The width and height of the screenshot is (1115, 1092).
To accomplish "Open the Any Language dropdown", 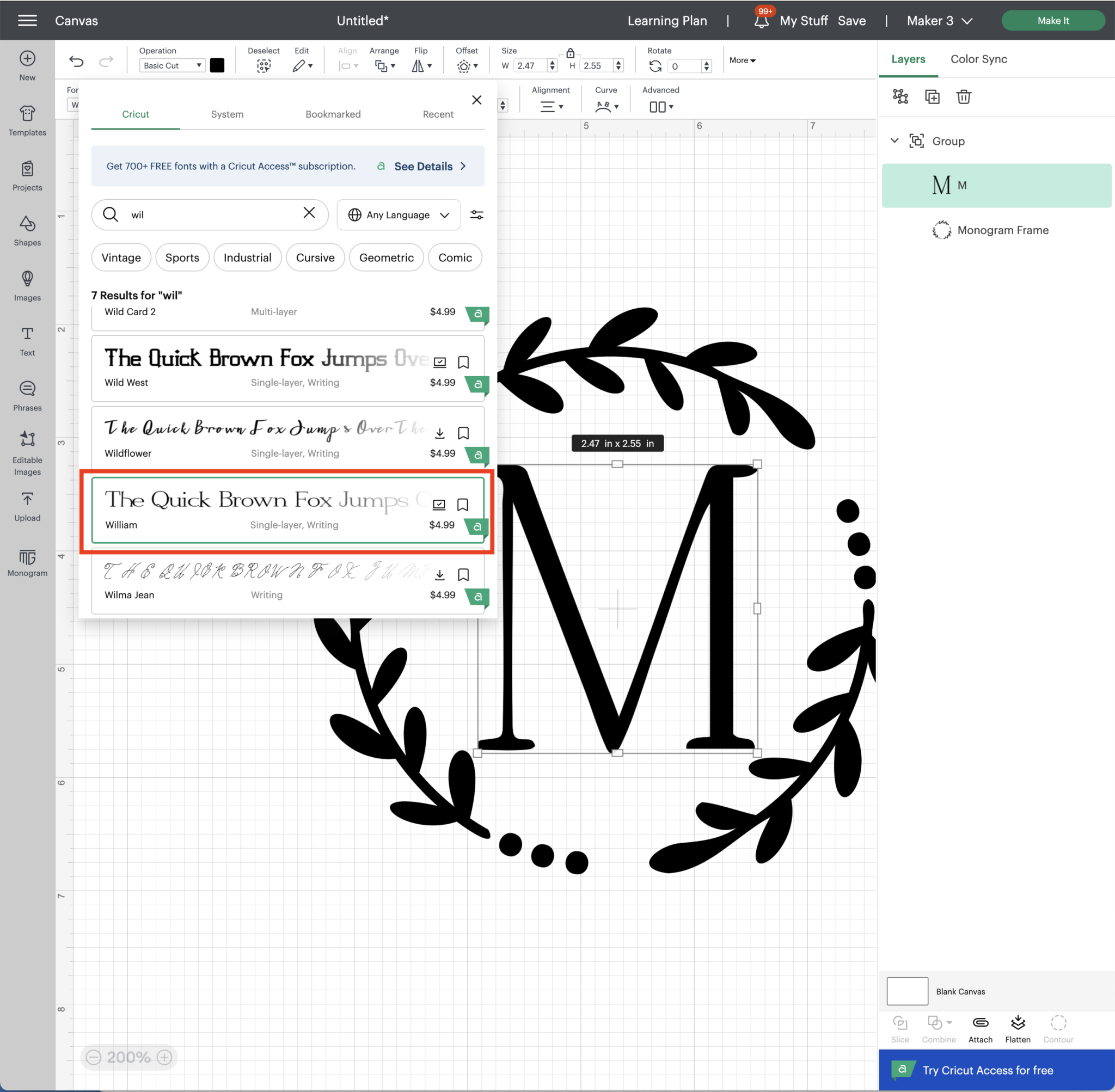I will tap(398, 214).
